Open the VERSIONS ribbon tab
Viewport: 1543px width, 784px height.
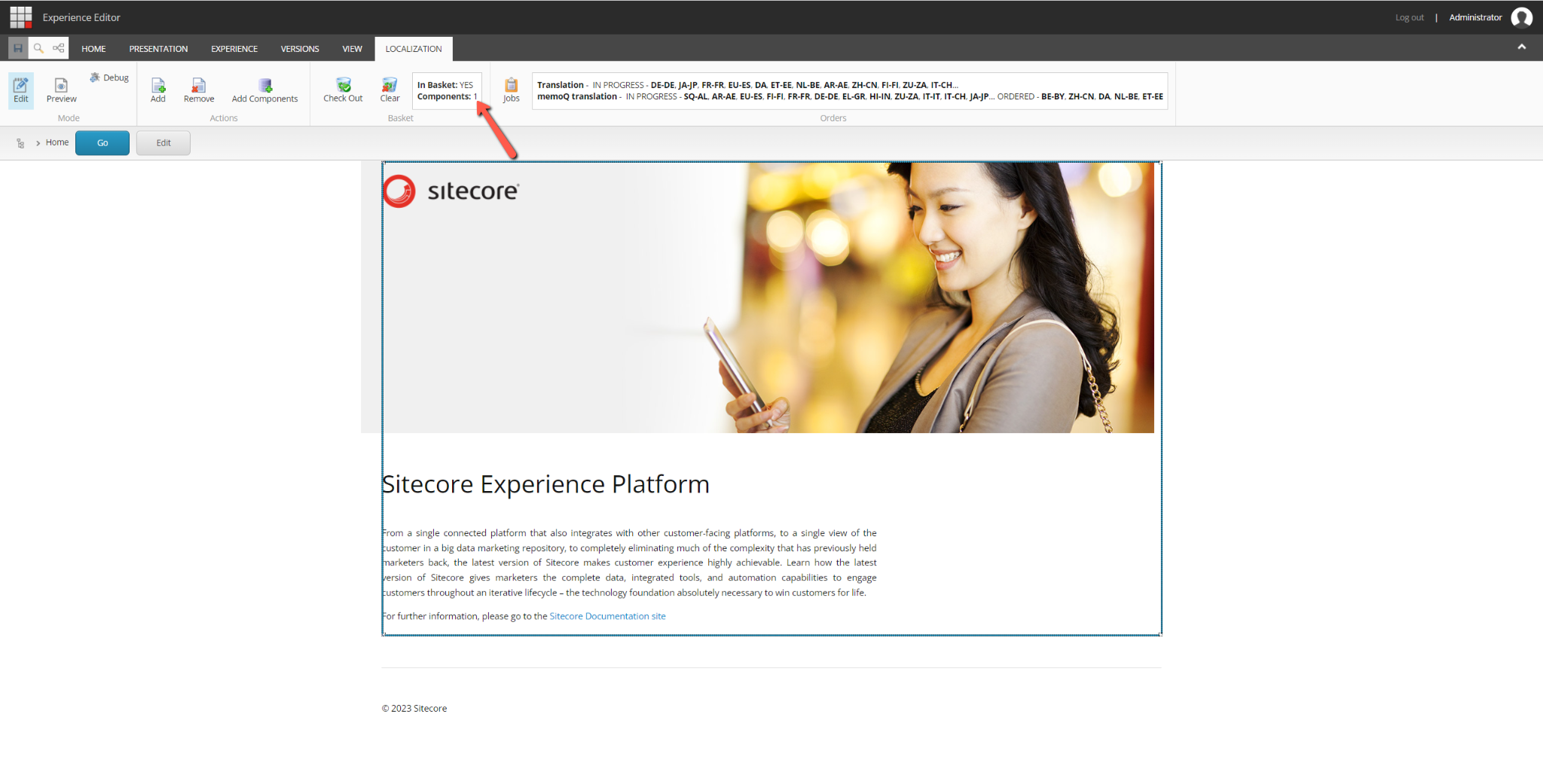click(300, 49)
